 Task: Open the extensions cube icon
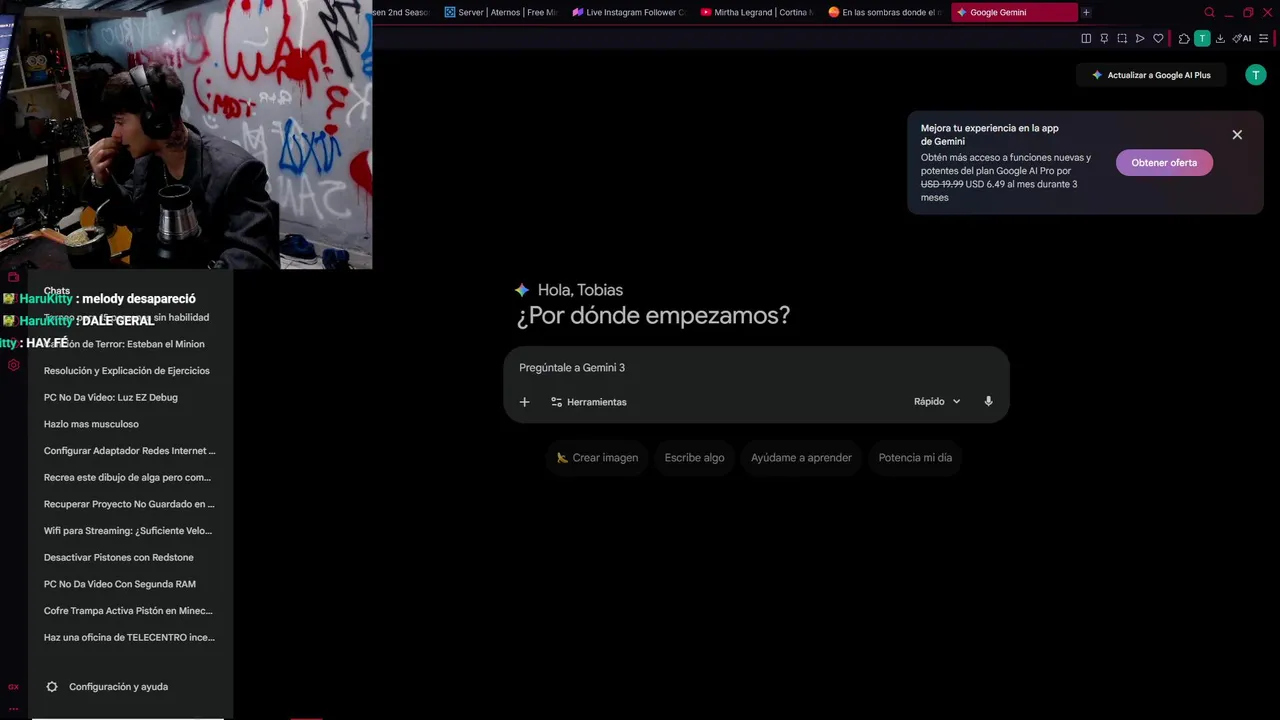[1184, 39]
